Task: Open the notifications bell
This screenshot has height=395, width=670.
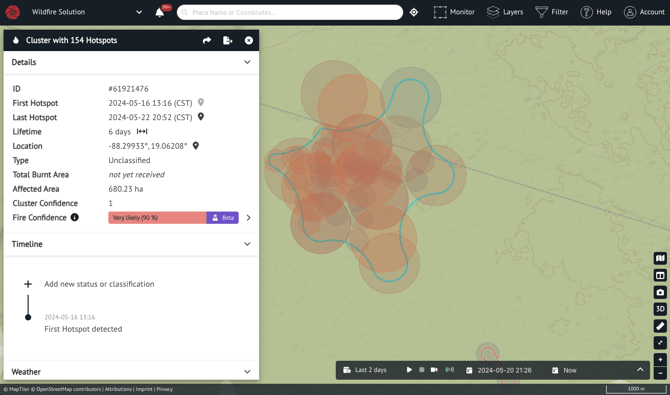Action: [159, 12]
